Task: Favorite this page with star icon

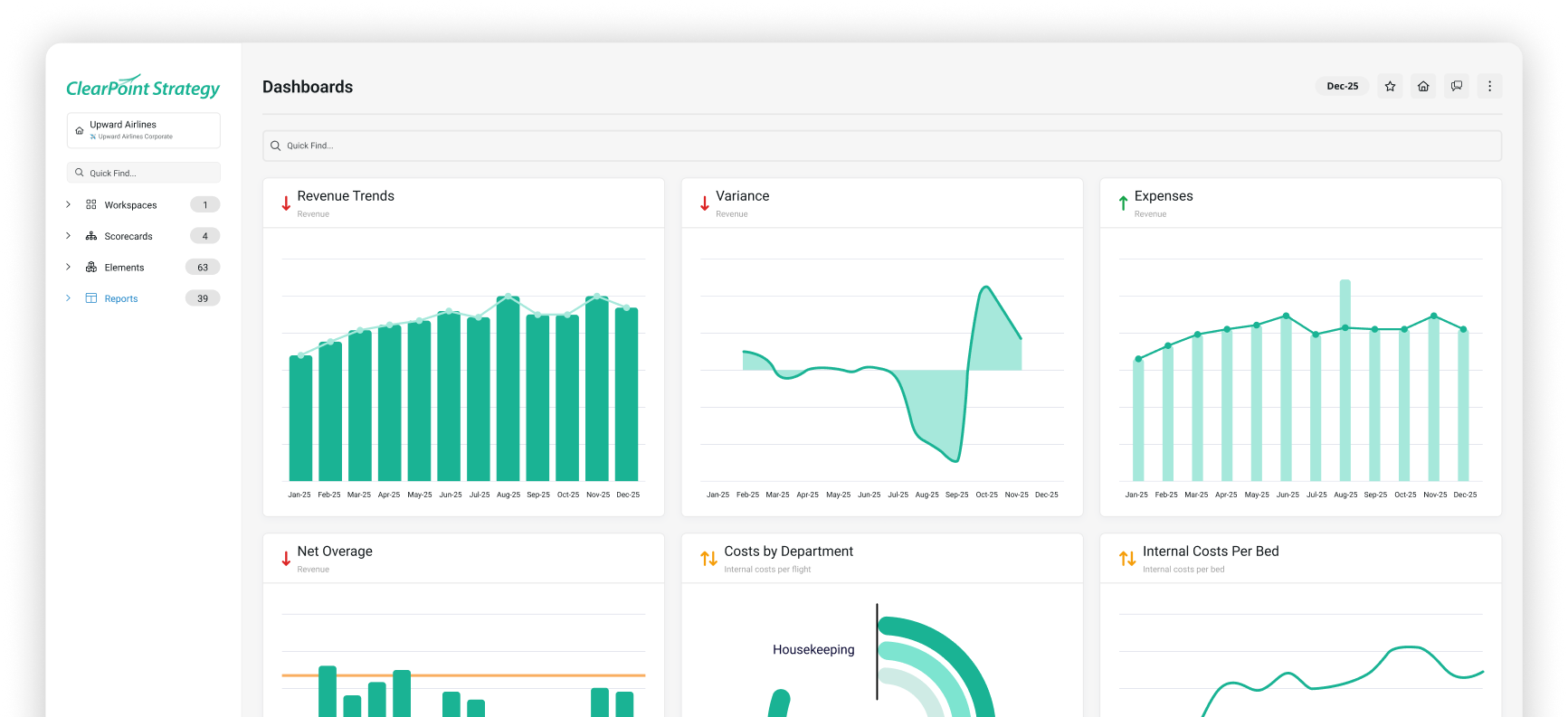Action: coord(1390,86)
